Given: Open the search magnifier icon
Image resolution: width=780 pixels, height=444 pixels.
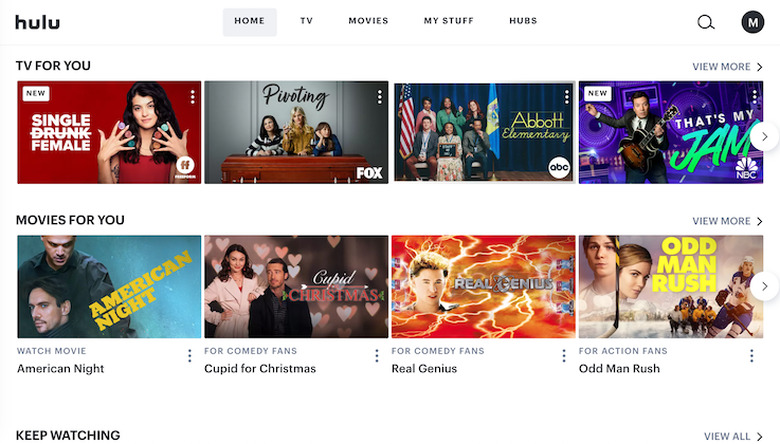Looking at the screenshot, I should click(x=705, y=22).
